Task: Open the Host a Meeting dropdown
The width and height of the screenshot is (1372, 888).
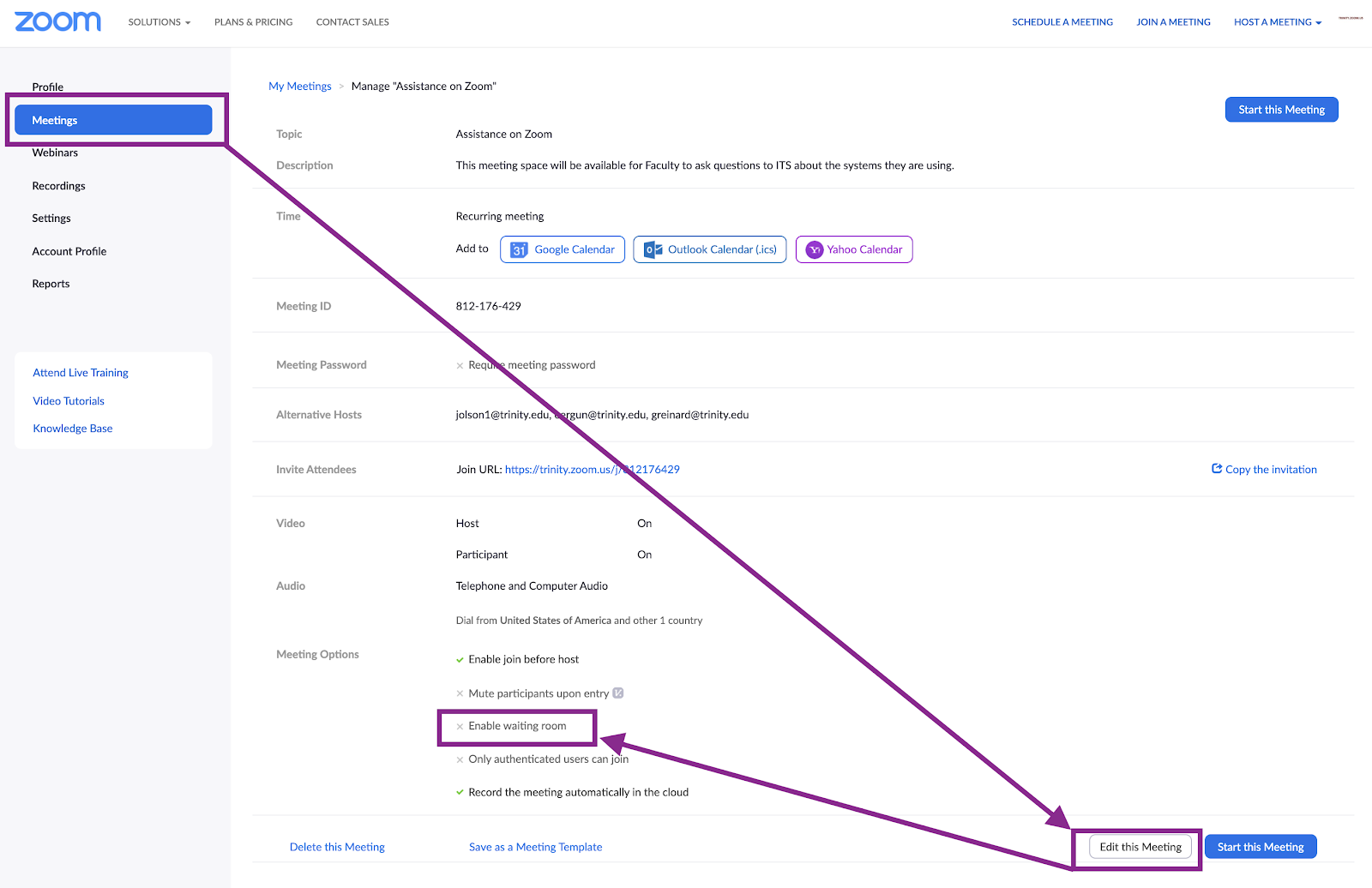Action: pyautogui.click(x=1277, y=22)
